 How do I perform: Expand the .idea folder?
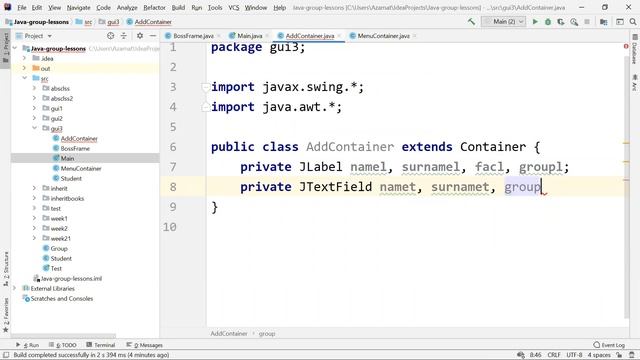[24, 58]
